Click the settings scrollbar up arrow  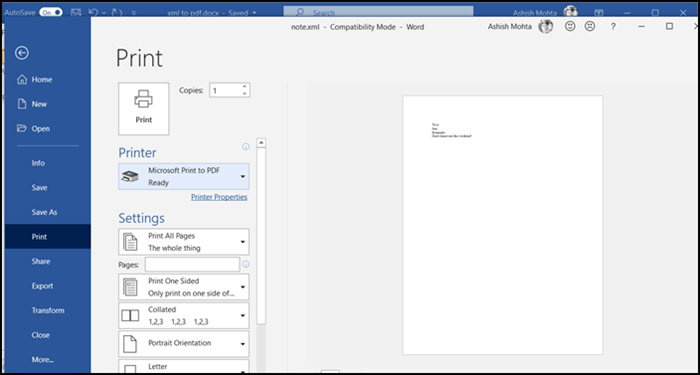pyautogui.click(x=261, y=143)
